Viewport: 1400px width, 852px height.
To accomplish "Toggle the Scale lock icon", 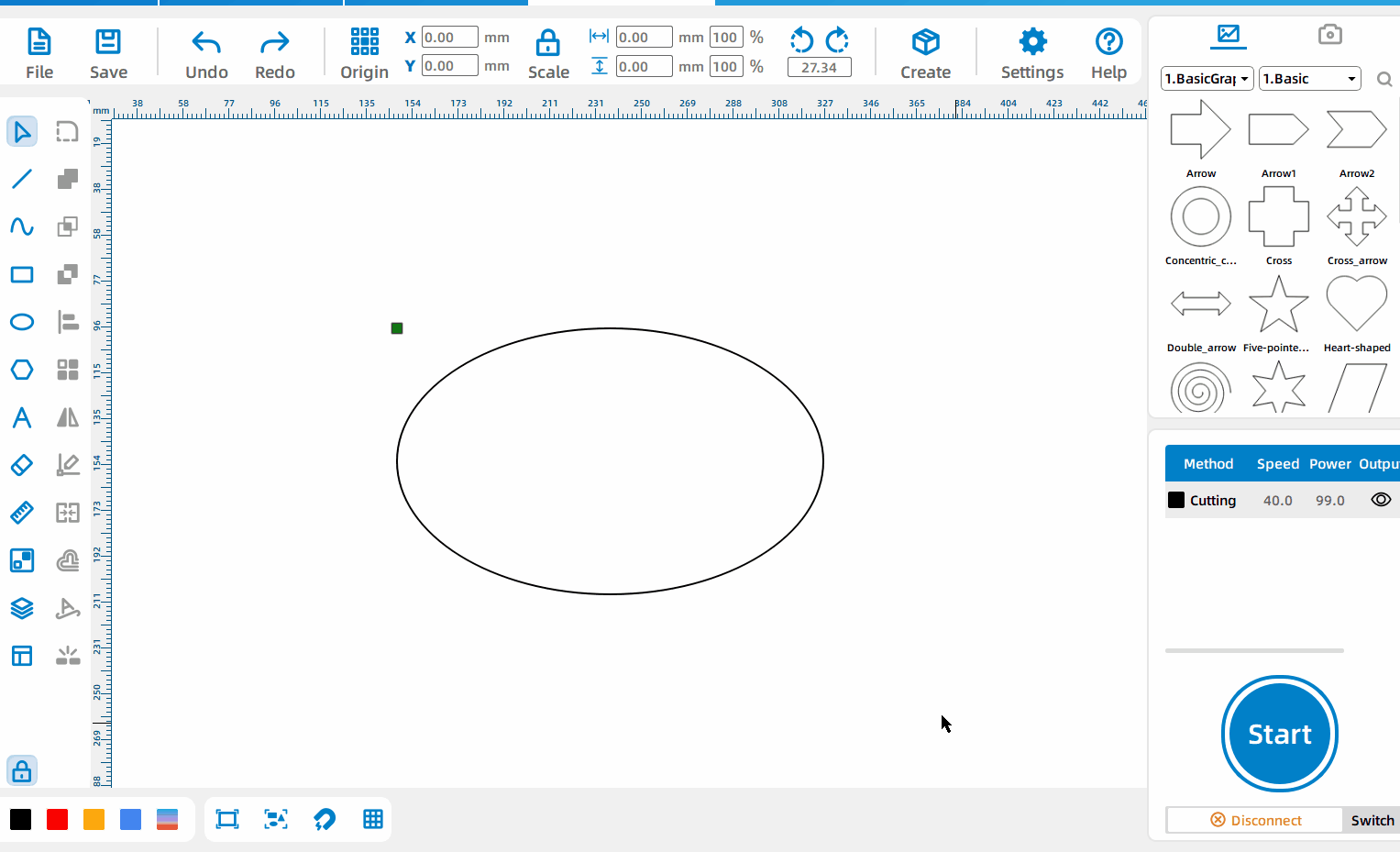I will [548, 43].
